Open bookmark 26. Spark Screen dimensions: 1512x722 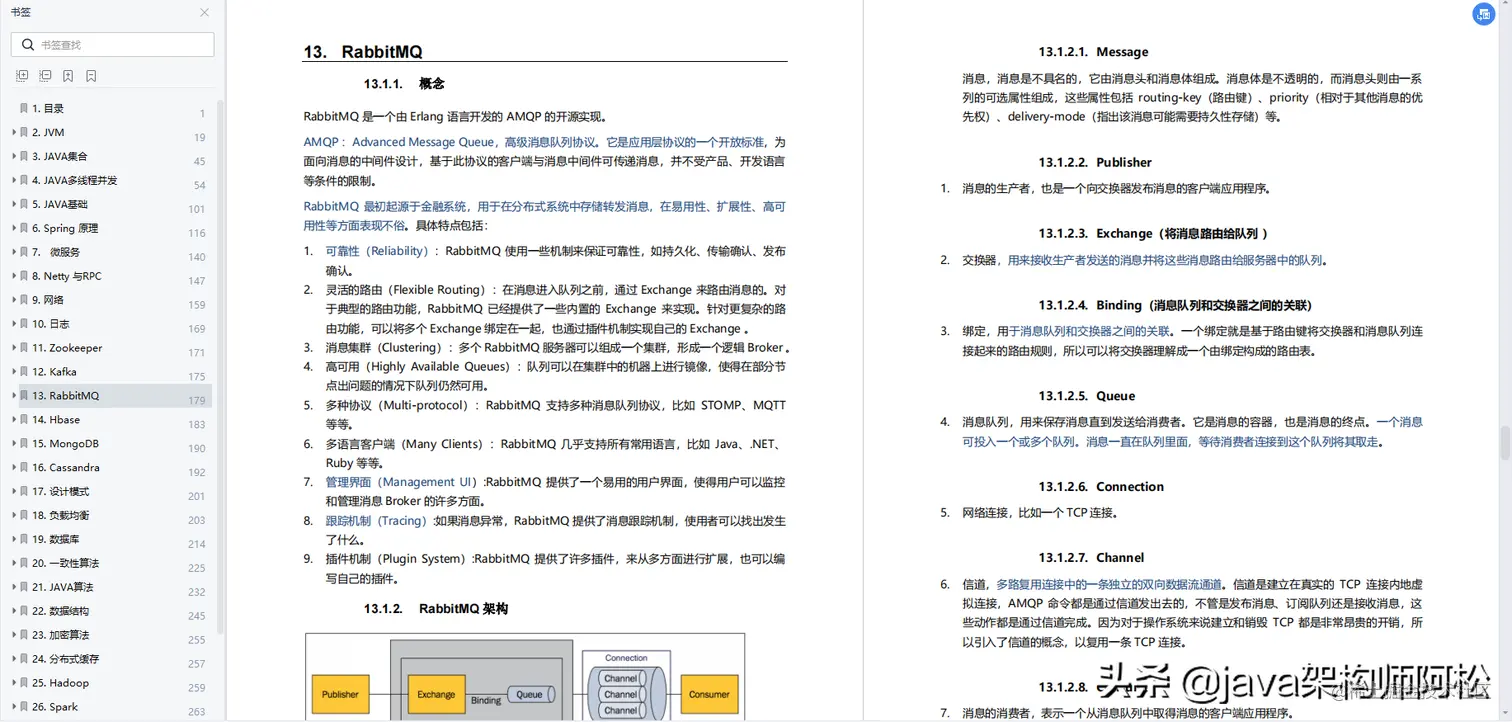click(55, 707)
